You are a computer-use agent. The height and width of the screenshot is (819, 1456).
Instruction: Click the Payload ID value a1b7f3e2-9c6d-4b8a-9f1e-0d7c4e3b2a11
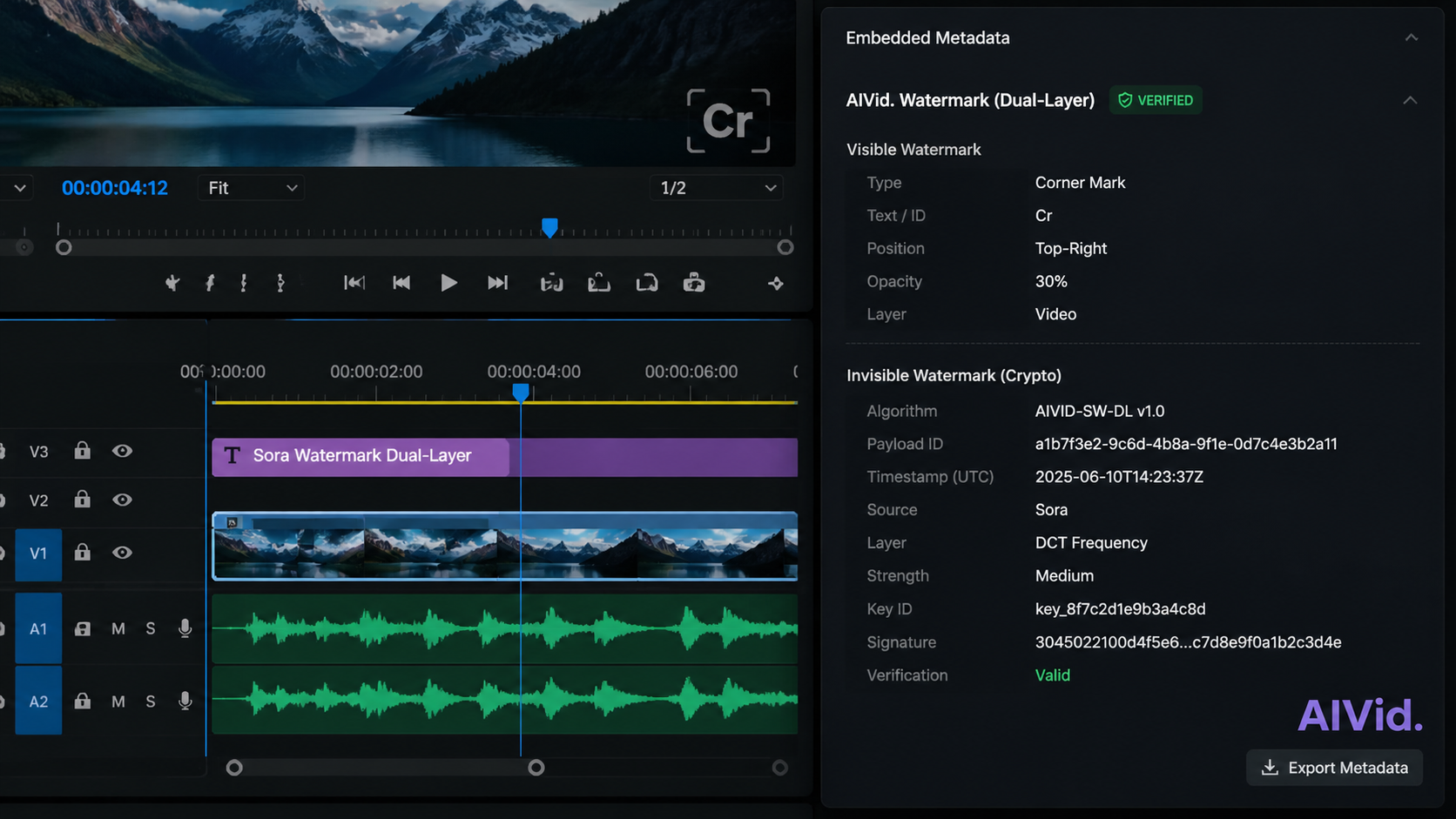click(1186, 444)
